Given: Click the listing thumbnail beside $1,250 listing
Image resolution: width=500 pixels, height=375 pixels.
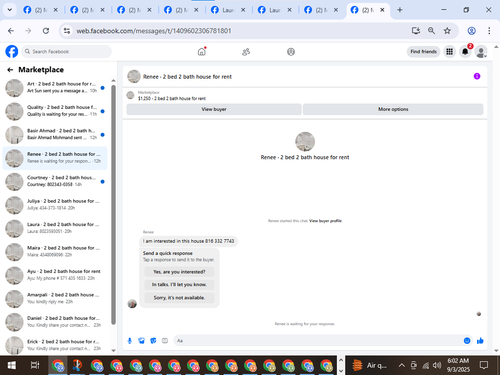Looking at the screenshot, I should click(130, 95).
